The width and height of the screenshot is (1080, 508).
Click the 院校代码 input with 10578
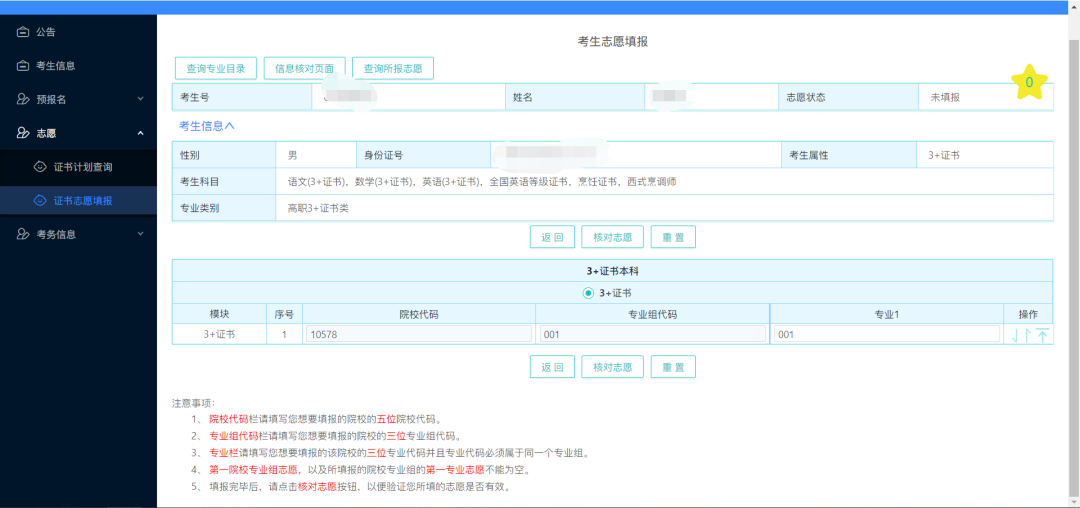coord(419,334)
